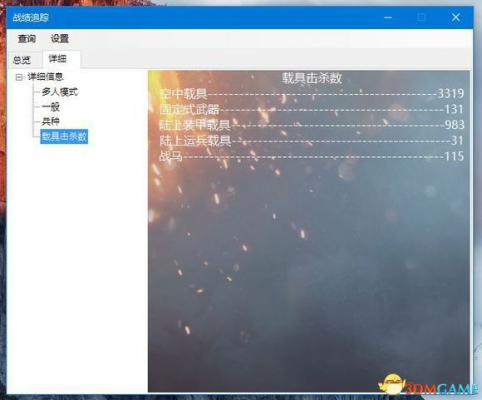This screenshot has width=482, height=400.
Task: Click the 固定式武器 stat row
Action: tap(312, 109)
